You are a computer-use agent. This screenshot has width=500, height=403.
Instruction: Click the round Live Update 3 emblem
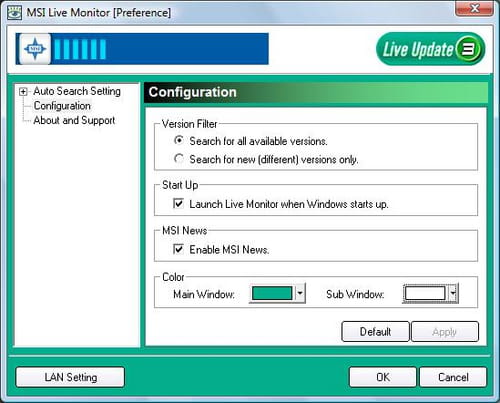468,49
